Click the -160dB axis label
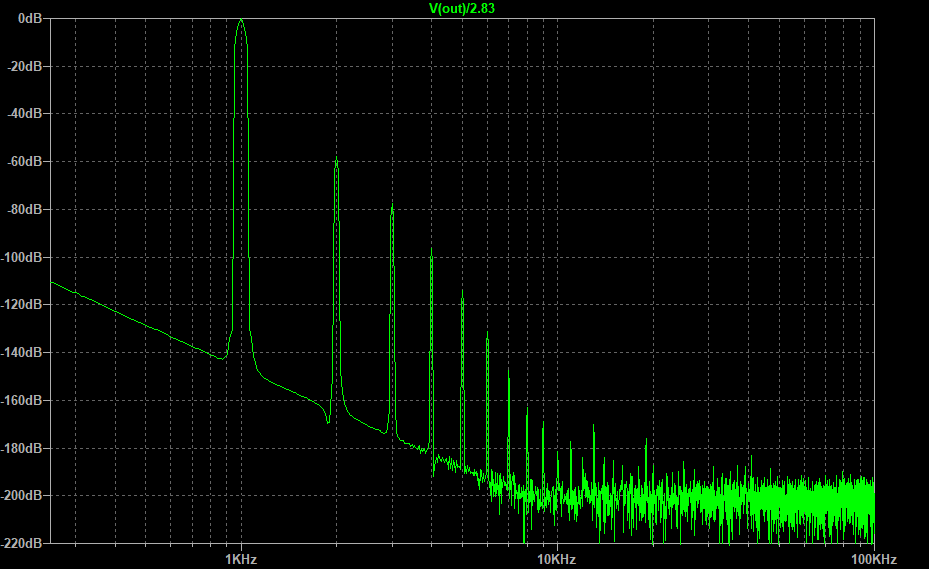The width and height of the screenshot is (929, 569). coord(22,400)
